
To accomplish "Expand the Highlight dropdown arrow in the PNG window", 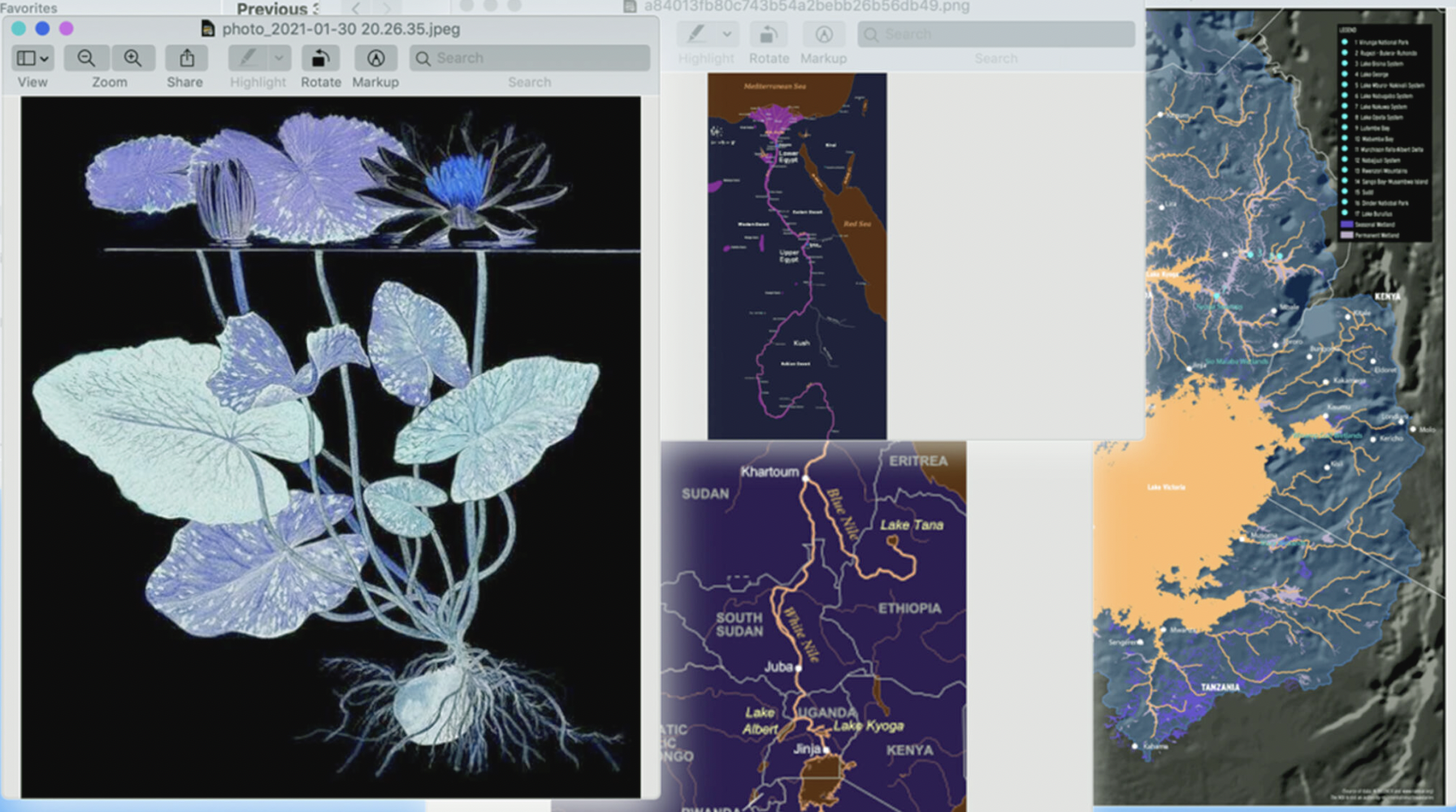I will coord(726,35).
